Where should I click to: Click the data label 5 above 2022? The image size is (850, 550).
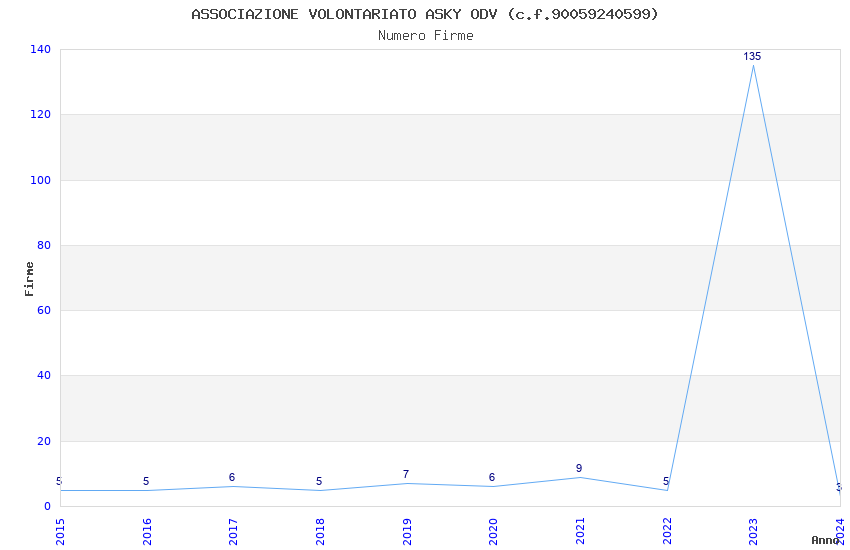666,481
